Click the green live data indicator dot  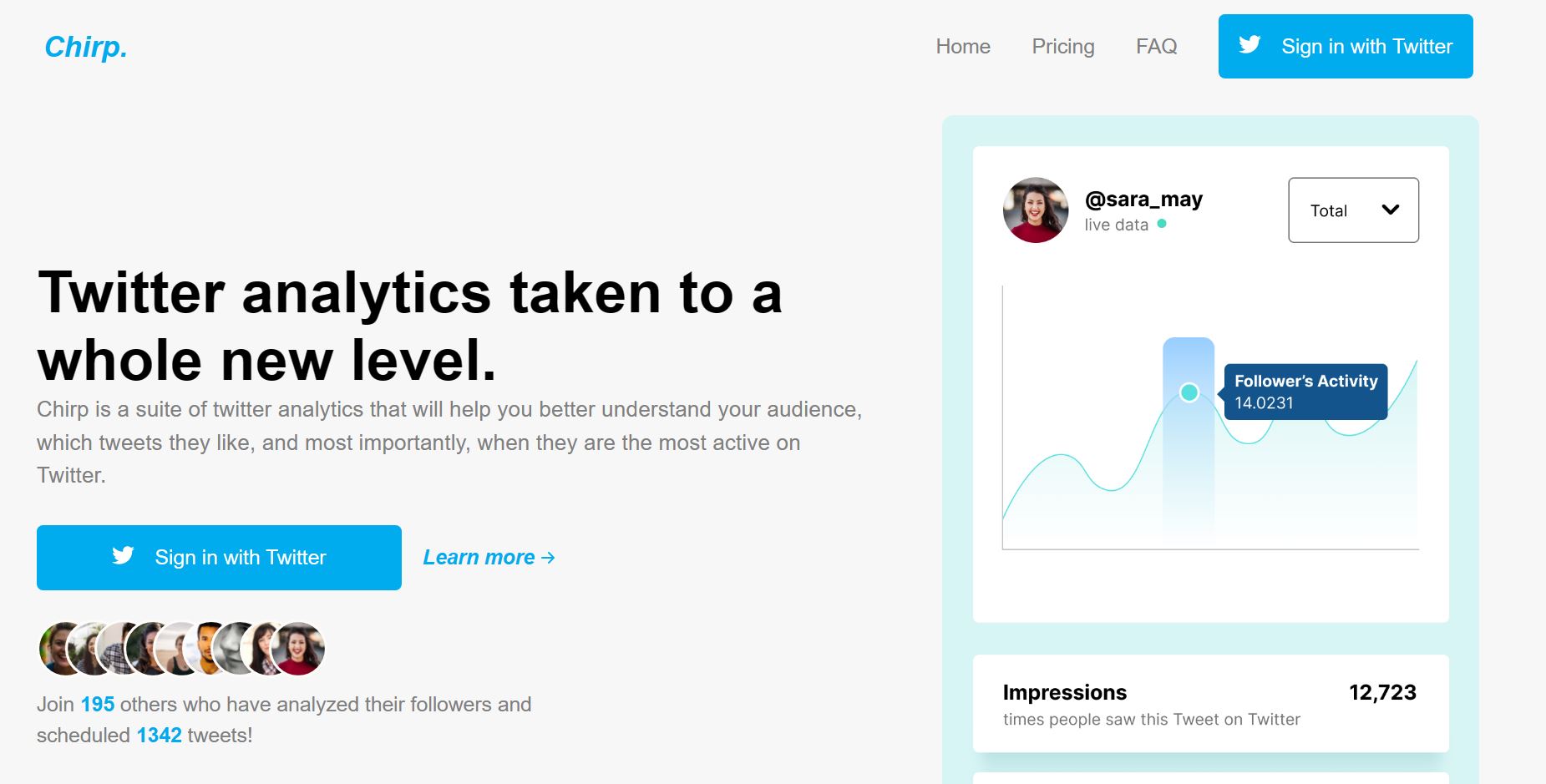point(1161,224)
